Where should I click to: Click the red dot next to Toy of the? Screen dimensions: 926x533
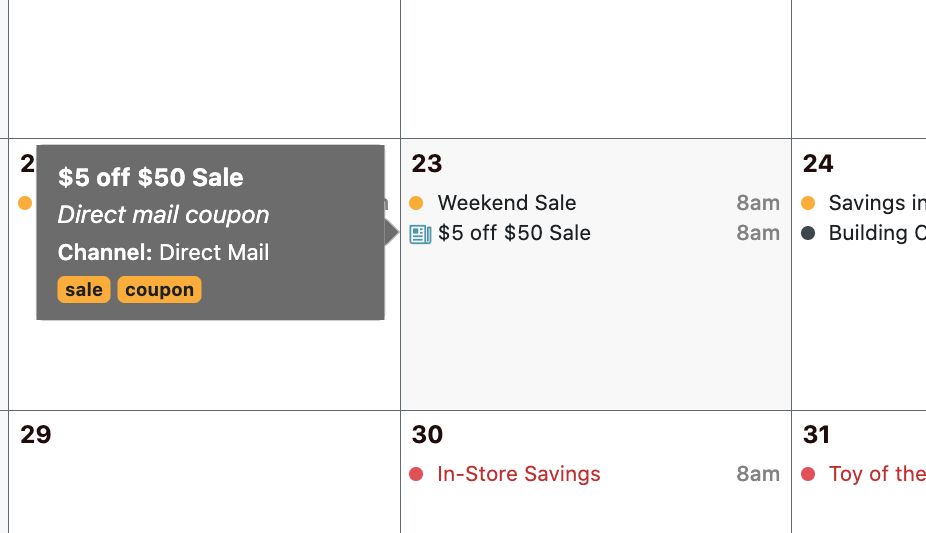(808, 474)
